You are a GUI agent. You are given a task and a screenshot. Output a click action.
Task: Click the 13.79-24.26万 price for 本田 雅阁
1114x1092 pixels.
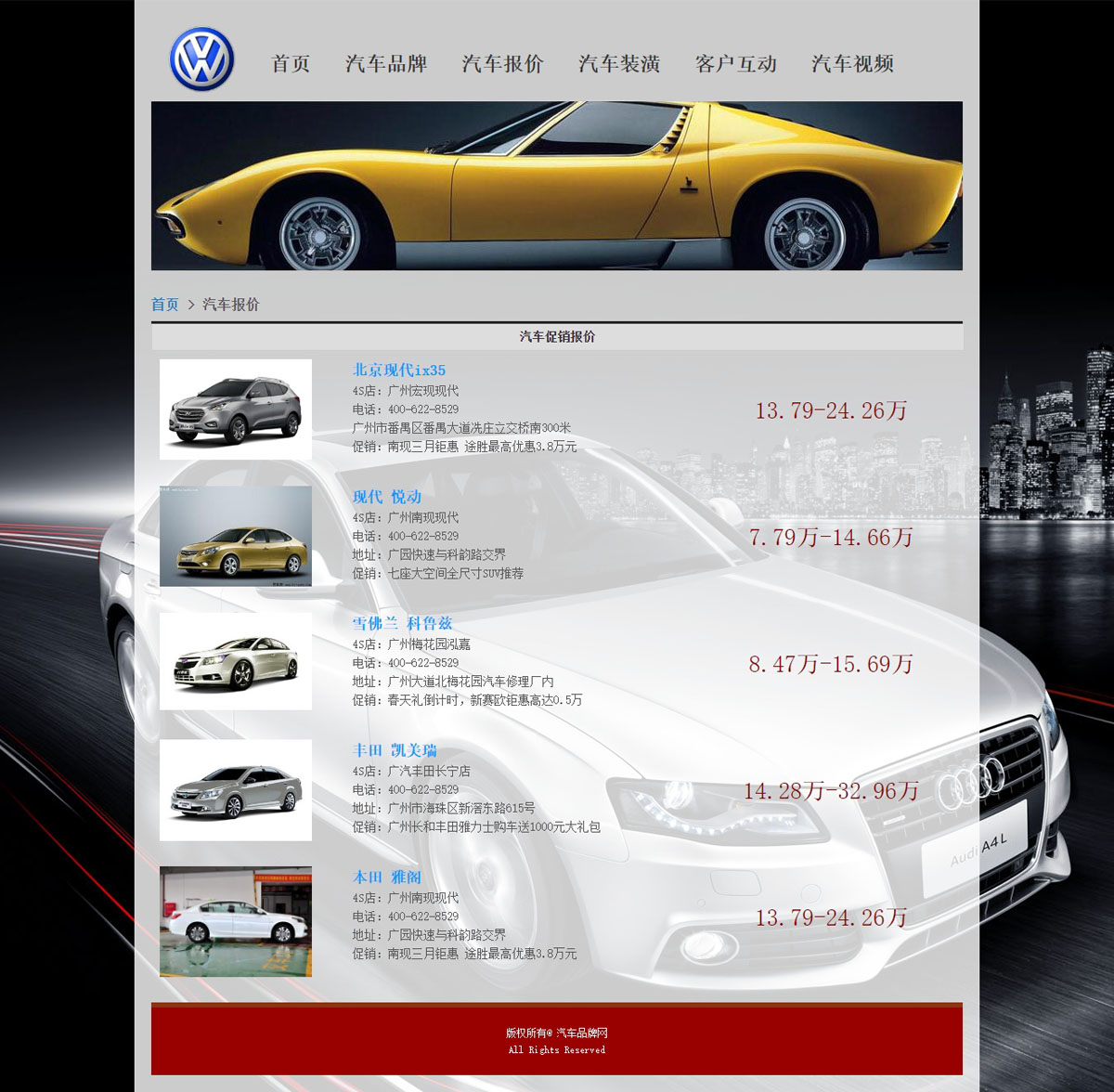click(831, 917)
